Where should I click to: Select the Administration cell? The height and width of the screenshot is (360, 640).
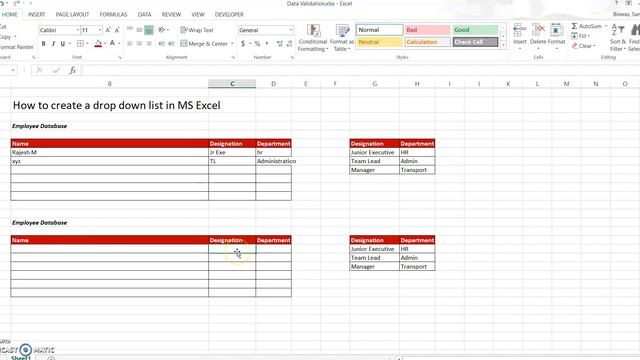point(273,161)
